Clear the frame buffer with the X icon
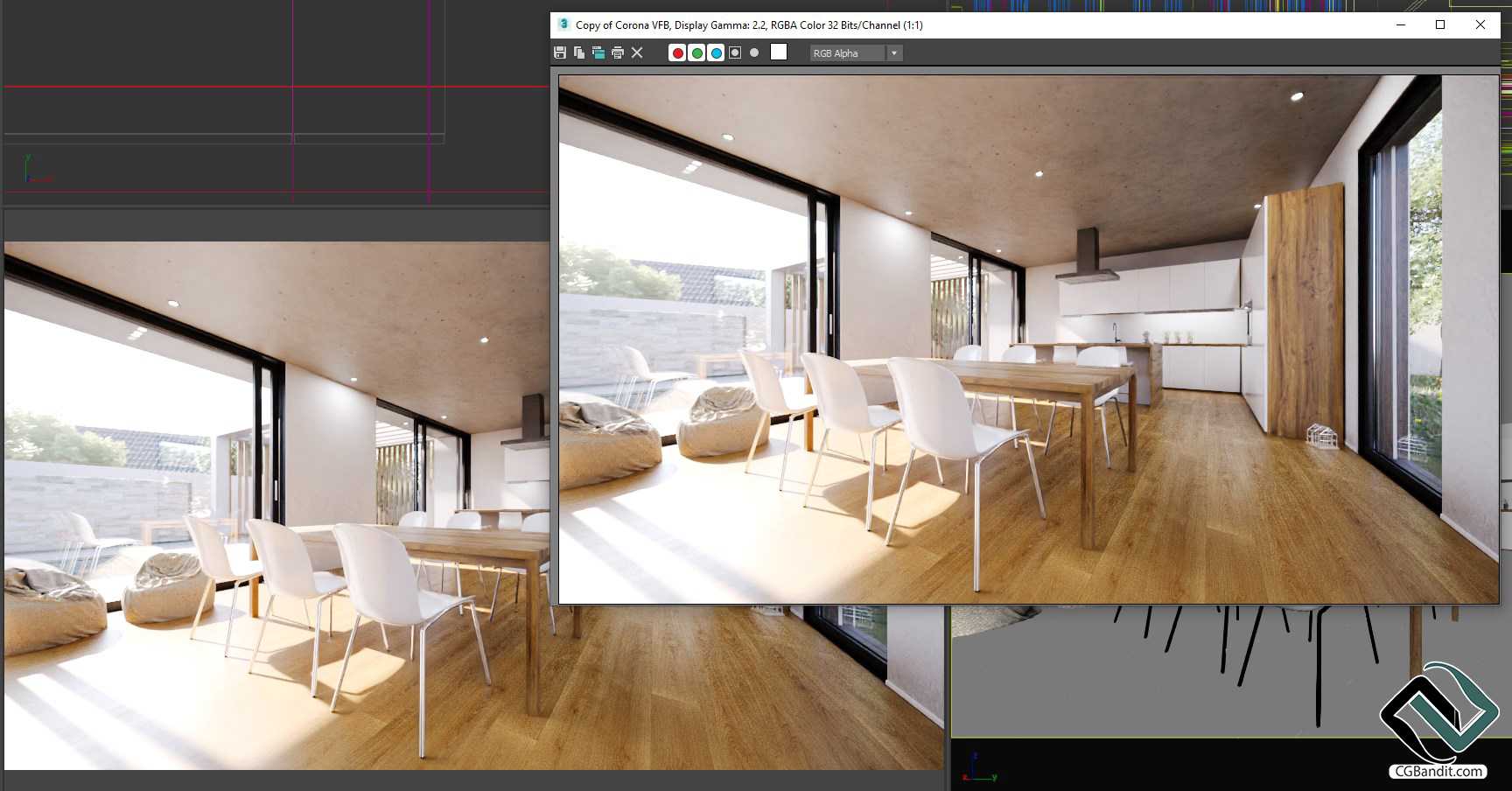This screenshot has width=1512, height=791. tap(637, 53)
